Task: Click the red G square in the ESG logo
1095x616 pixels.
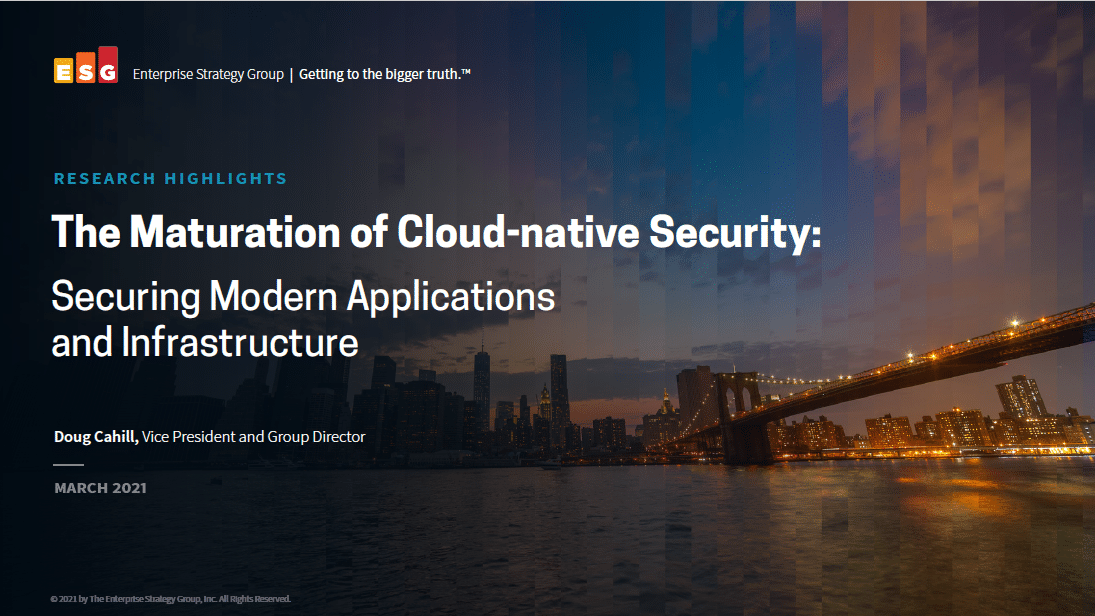Action: pyautogui.click(x=108, y=65)
